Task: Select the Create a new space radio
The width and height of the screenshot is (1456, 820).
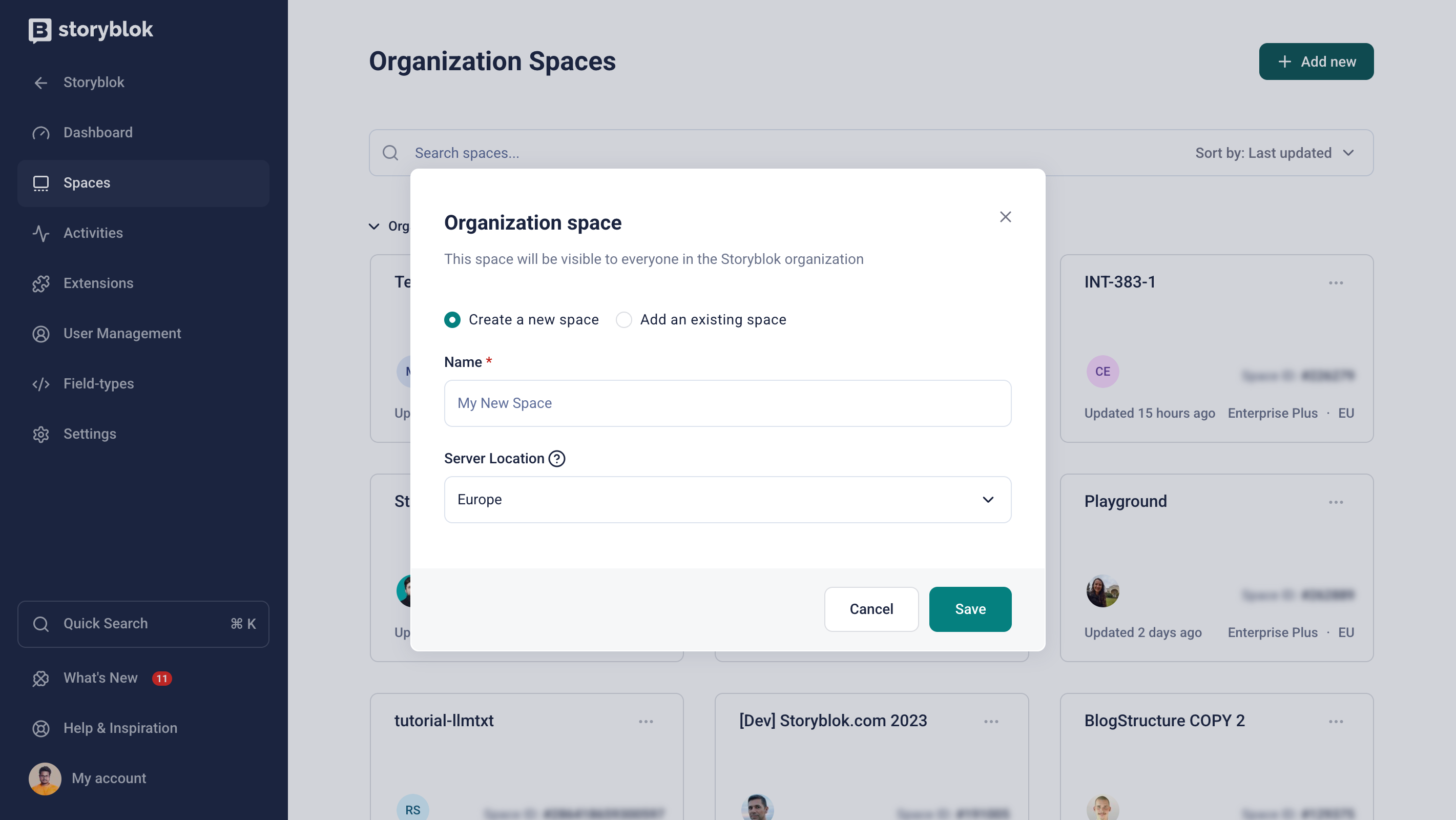Action: pyautogui.click(x=452, y=319)
